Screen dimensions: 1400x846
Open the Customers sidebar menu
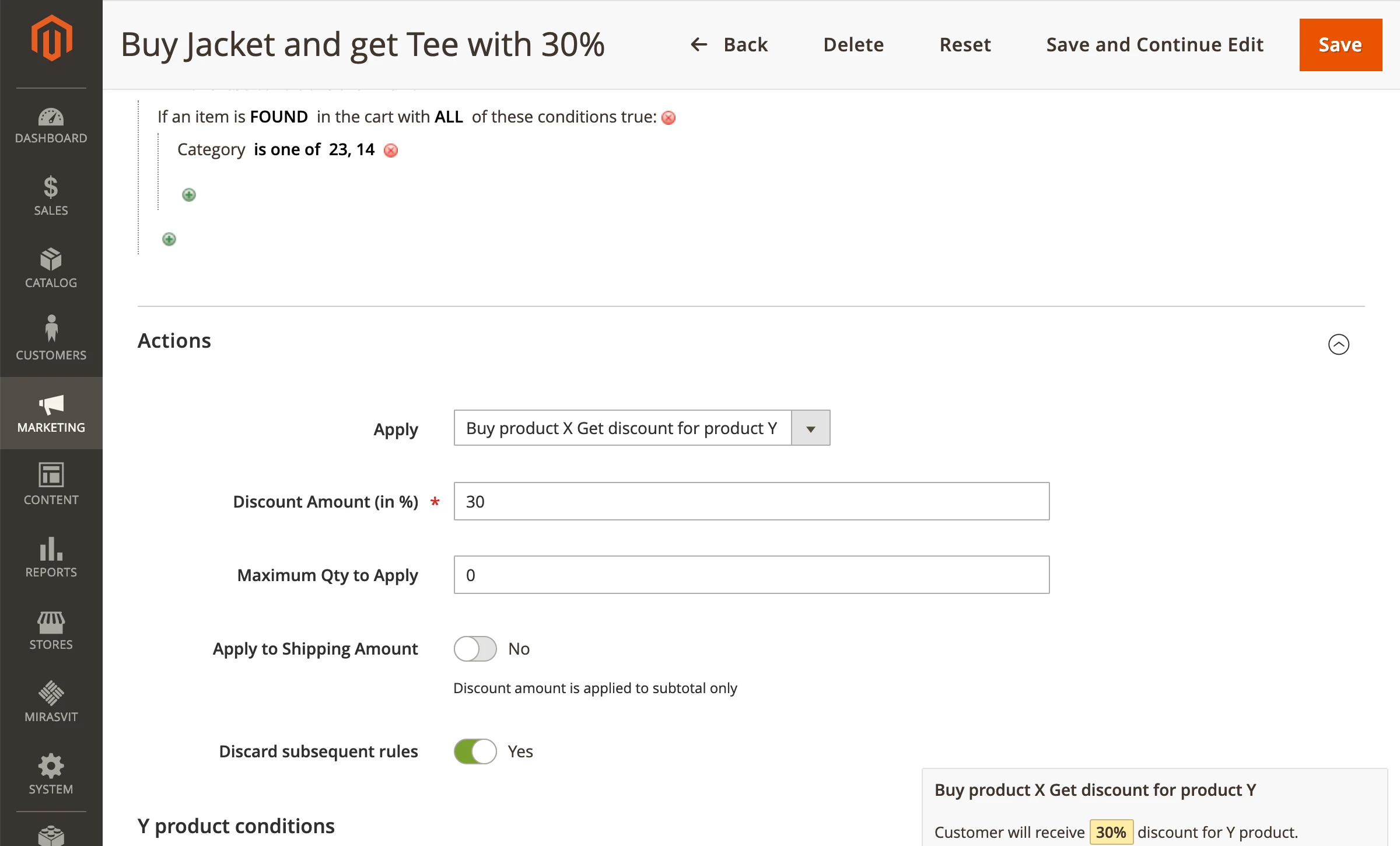[x=51, y=340]
